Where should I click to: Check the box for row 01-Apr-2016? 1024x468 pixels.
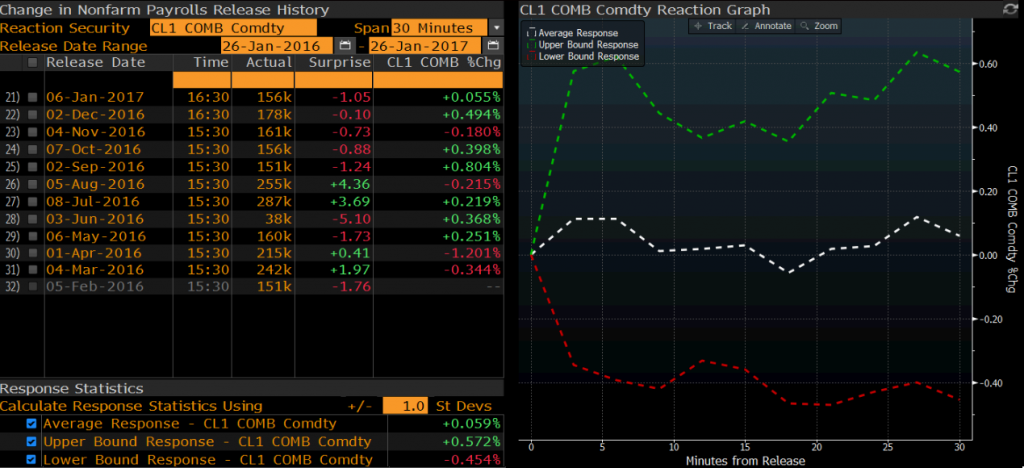(x=32, y=253)
